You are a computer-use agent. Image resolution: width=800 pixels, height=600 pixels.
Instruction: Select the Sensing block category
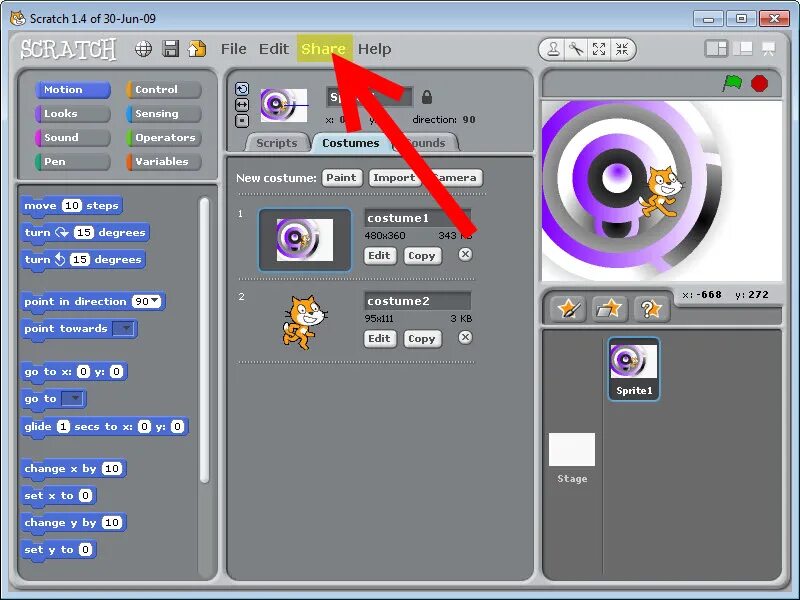click(164, 113)
